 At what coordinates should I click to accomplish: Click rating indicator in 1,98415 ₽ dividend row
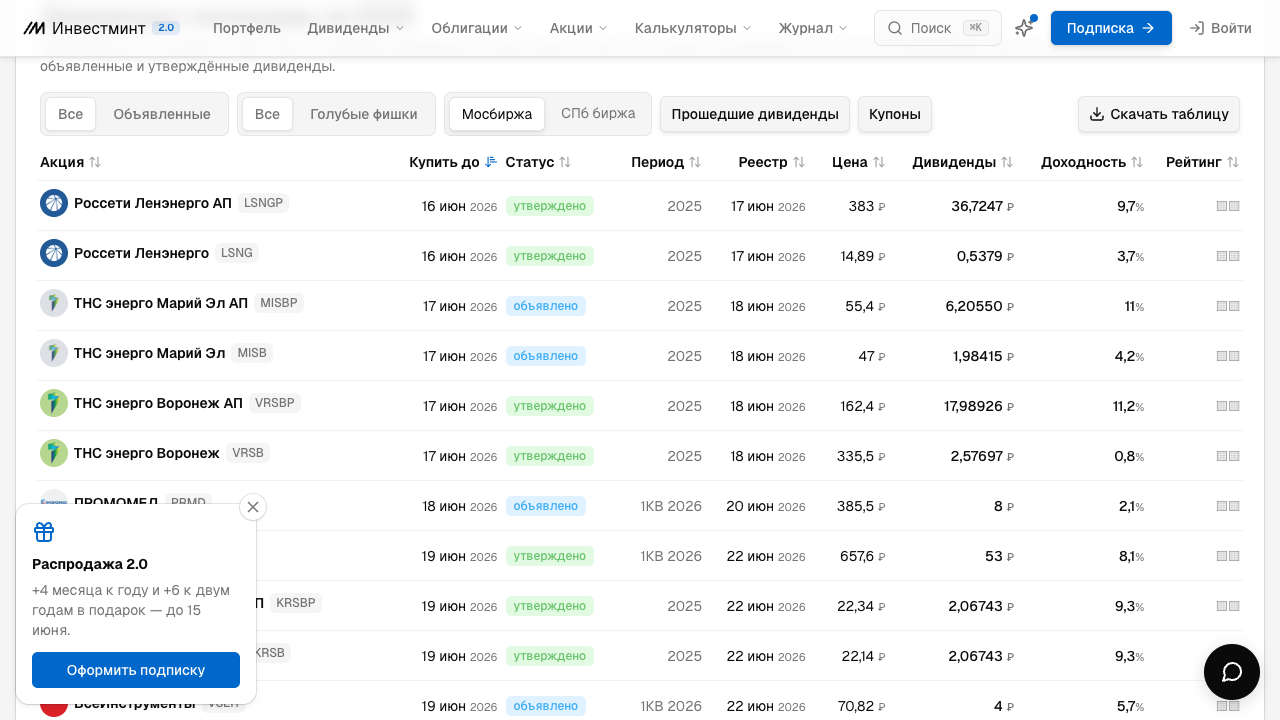(1228, 356)
